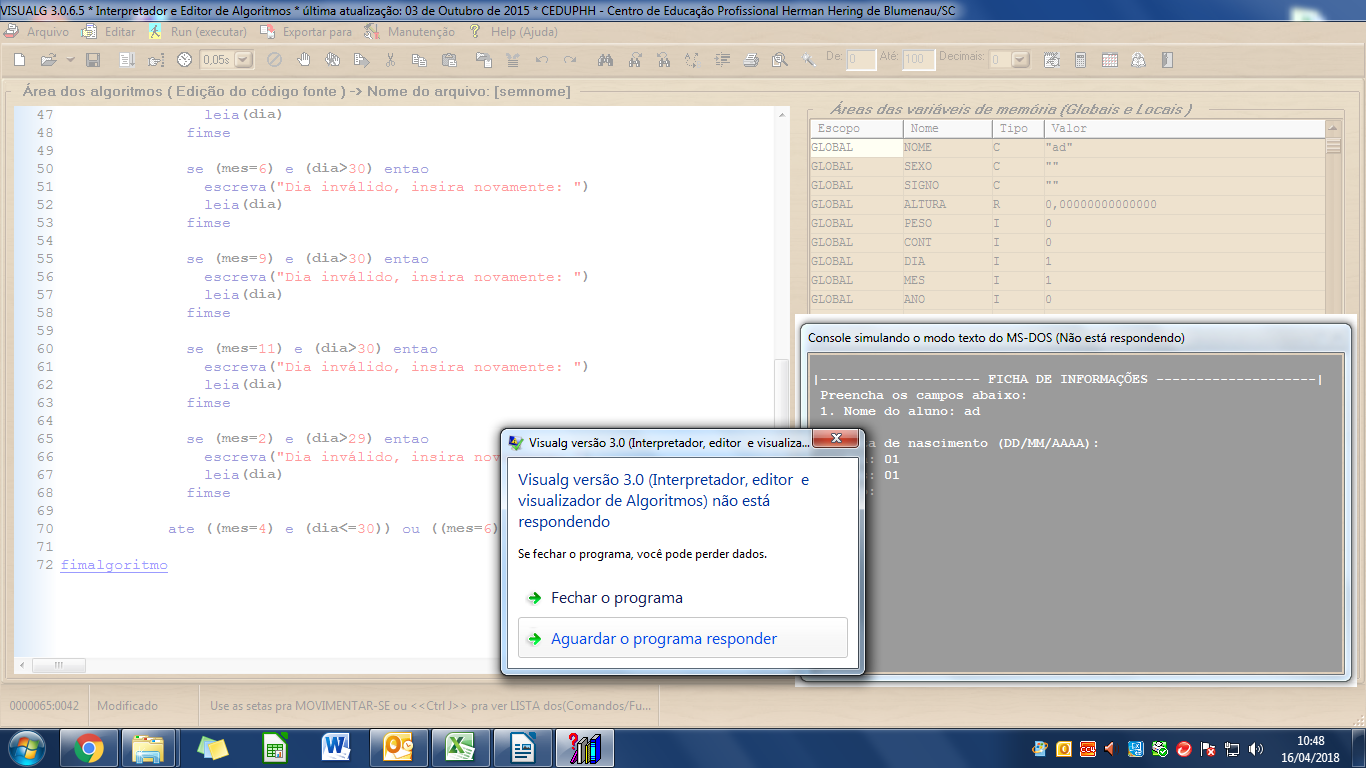
Task: Open the Decimais dropdown
Action: 1020,60
